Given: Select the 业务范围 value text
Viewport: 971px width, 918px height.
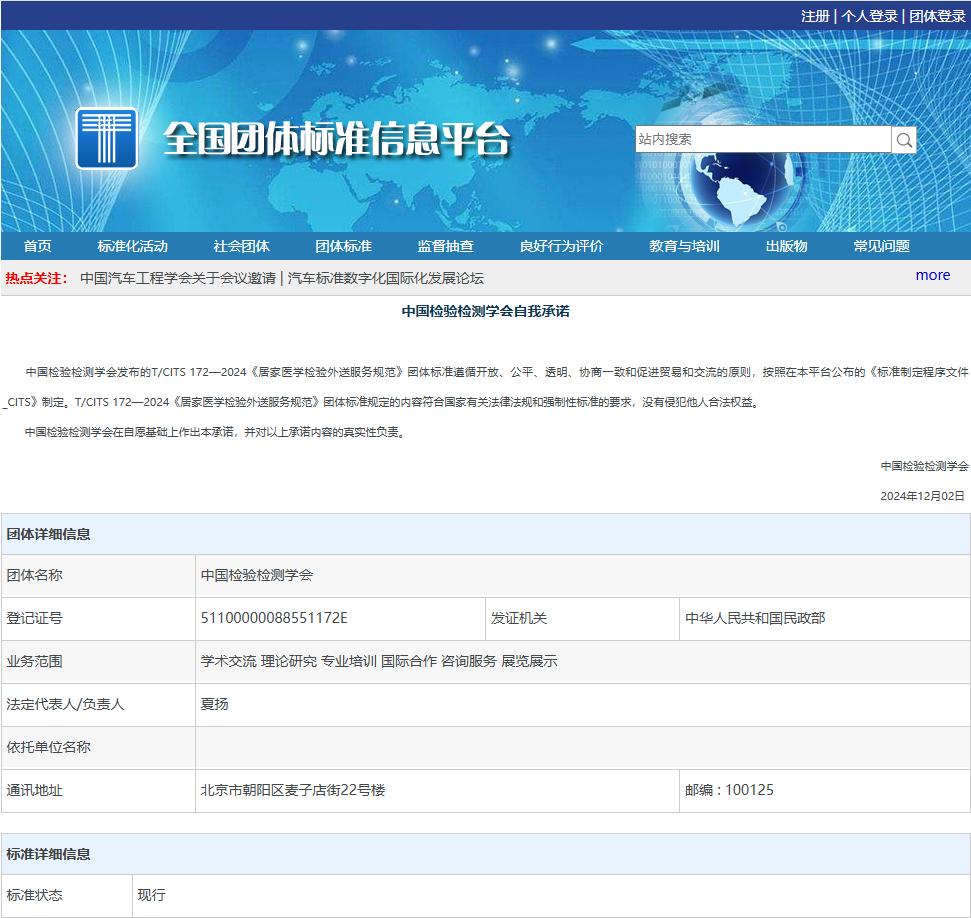Looking at the screenshot, I should pyautogui.click(x=379, y=662).
